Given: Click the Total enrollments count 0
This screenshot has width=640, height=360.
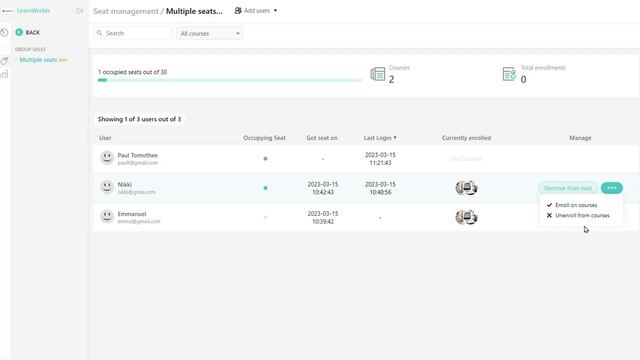Looking at the screenshot, I should pos(523,80).
